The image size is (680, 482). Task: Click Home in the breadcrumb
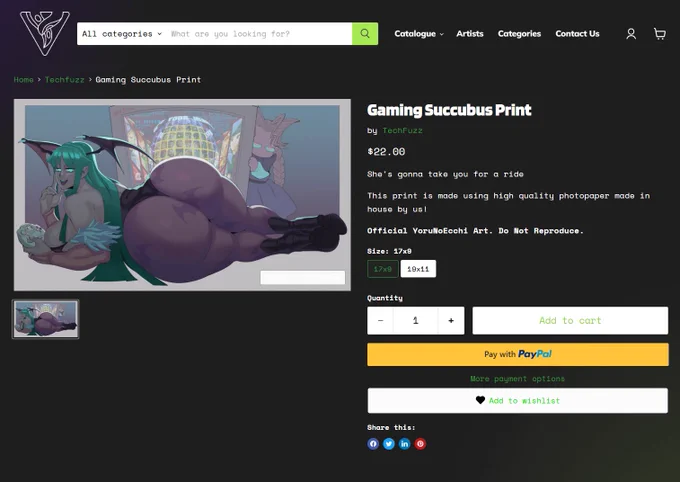[23, 79]
